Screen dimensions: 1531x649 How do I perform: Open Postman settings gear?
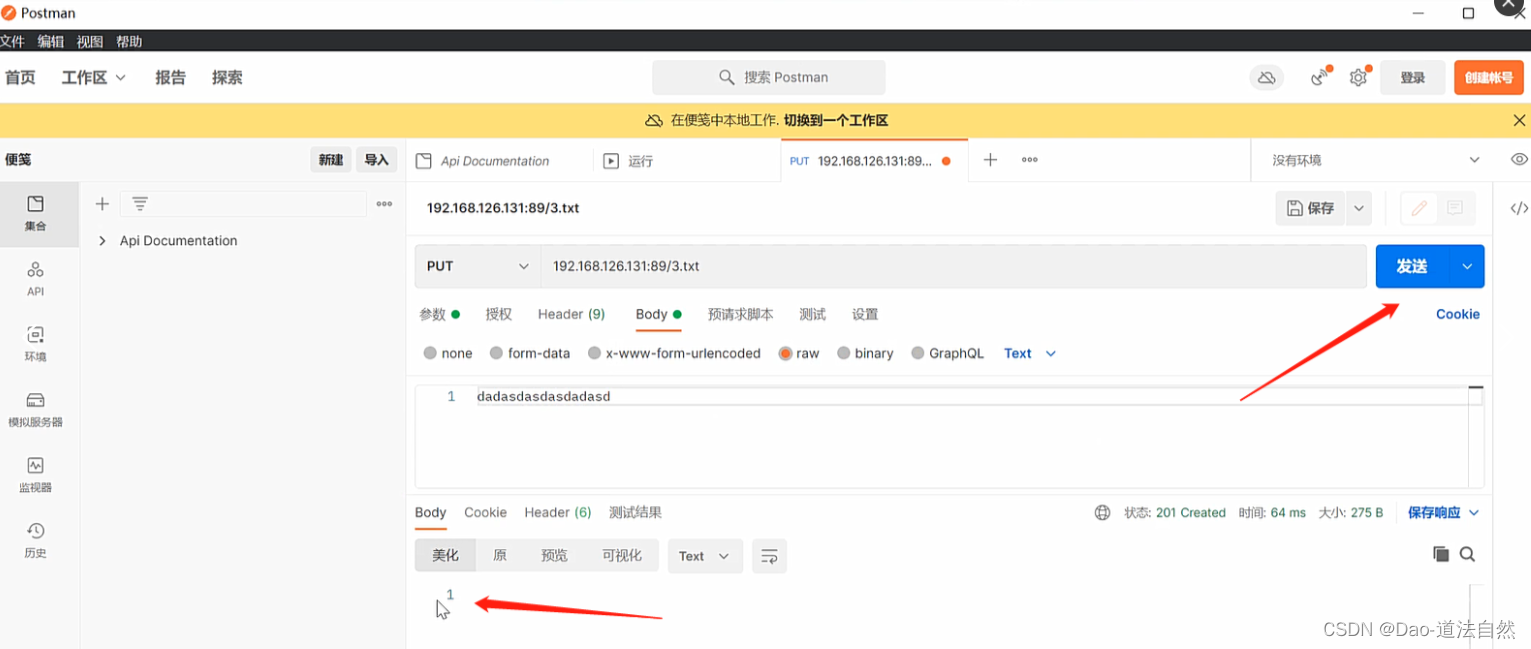(x=1358, y=77)
